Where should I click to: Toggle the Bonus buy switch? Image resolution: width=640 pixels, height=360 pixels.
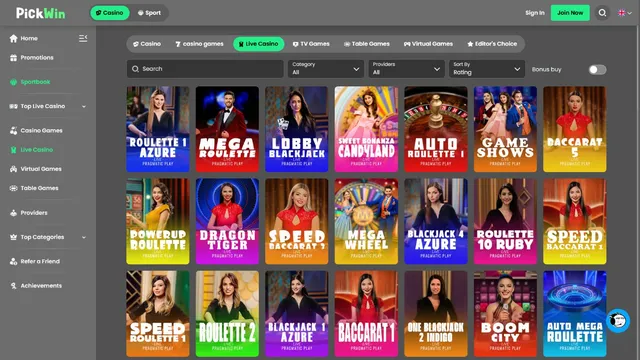(597, 69)
